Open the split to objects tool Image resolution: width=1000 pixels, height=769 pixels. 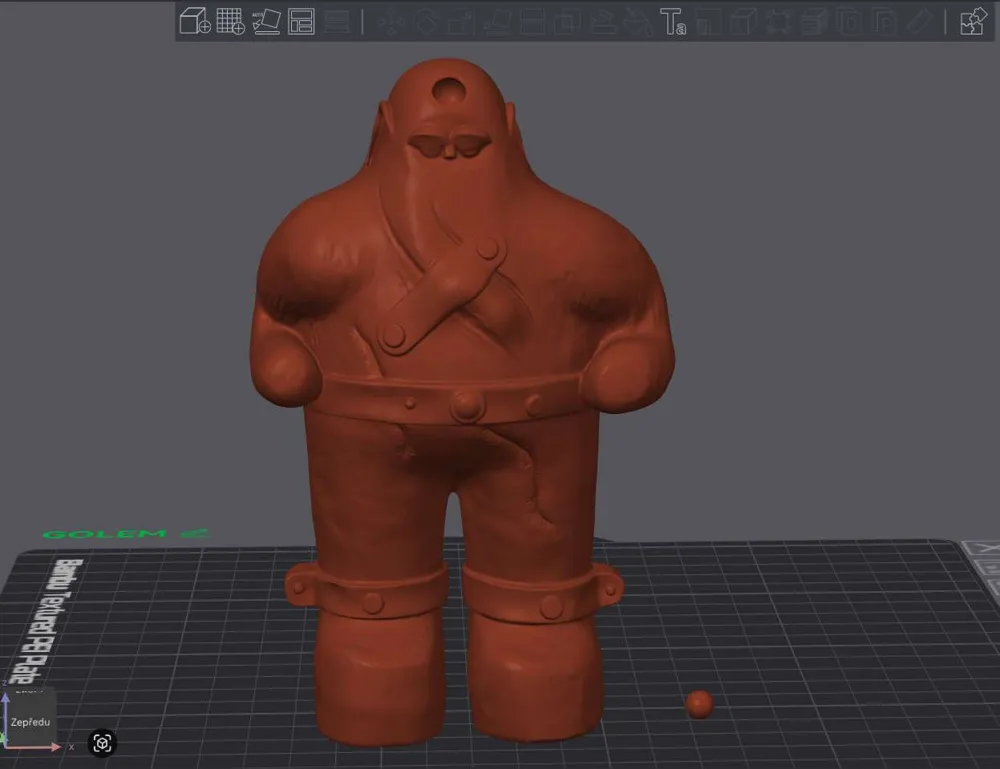point(567,21)
